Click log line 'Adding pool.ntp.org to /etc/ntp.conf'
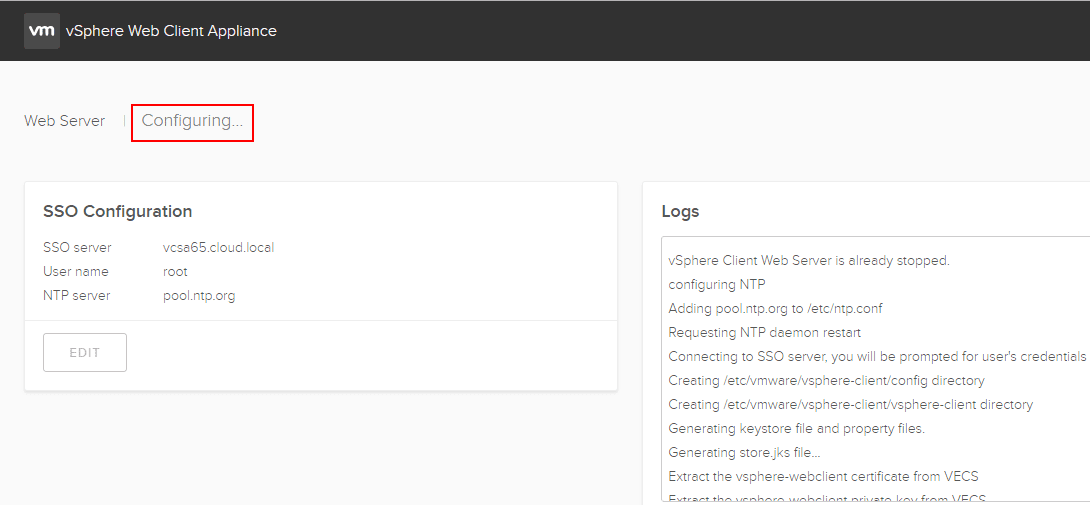Image resolution: width=1090 pixels, height=505 pixels. pos(775,308)
